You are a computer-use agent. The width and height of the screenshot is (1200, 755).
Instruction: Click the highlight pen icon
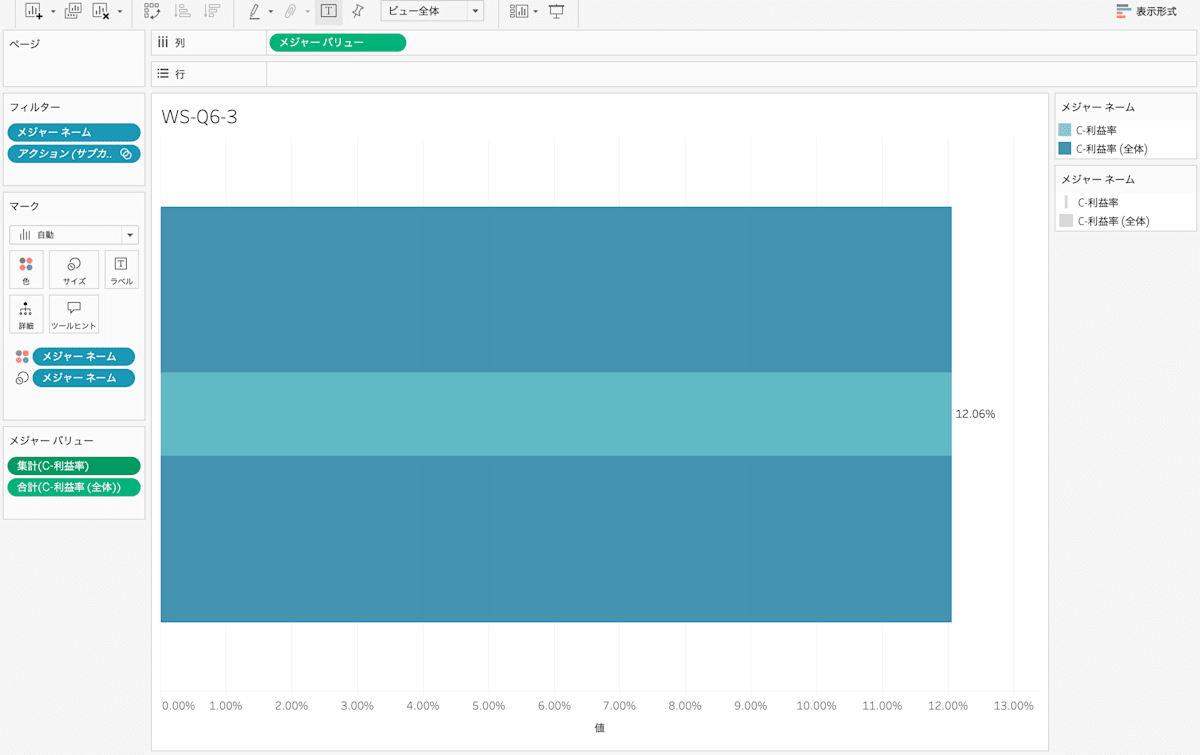(x=254, y=11)
